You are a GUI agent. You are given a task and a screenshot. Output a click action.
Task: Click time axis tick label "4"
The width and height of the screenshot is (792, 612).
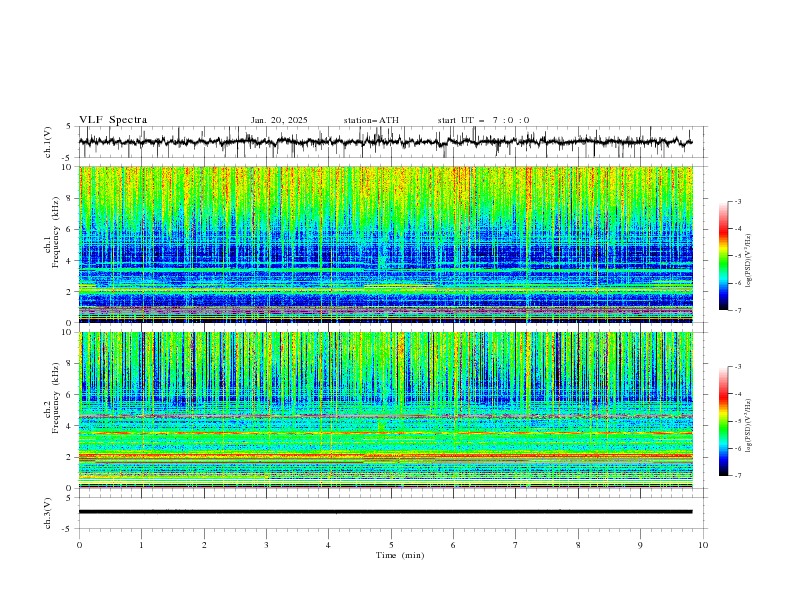tap(328, 545)
